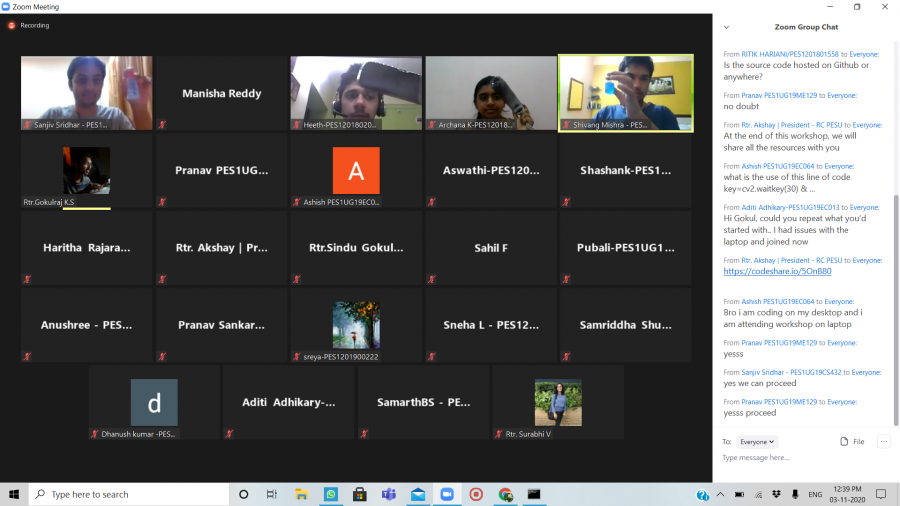This screenshot has width=900, height=506.
Task: Click the red Recording indicator icon
Action: click(x=12, y=25)
